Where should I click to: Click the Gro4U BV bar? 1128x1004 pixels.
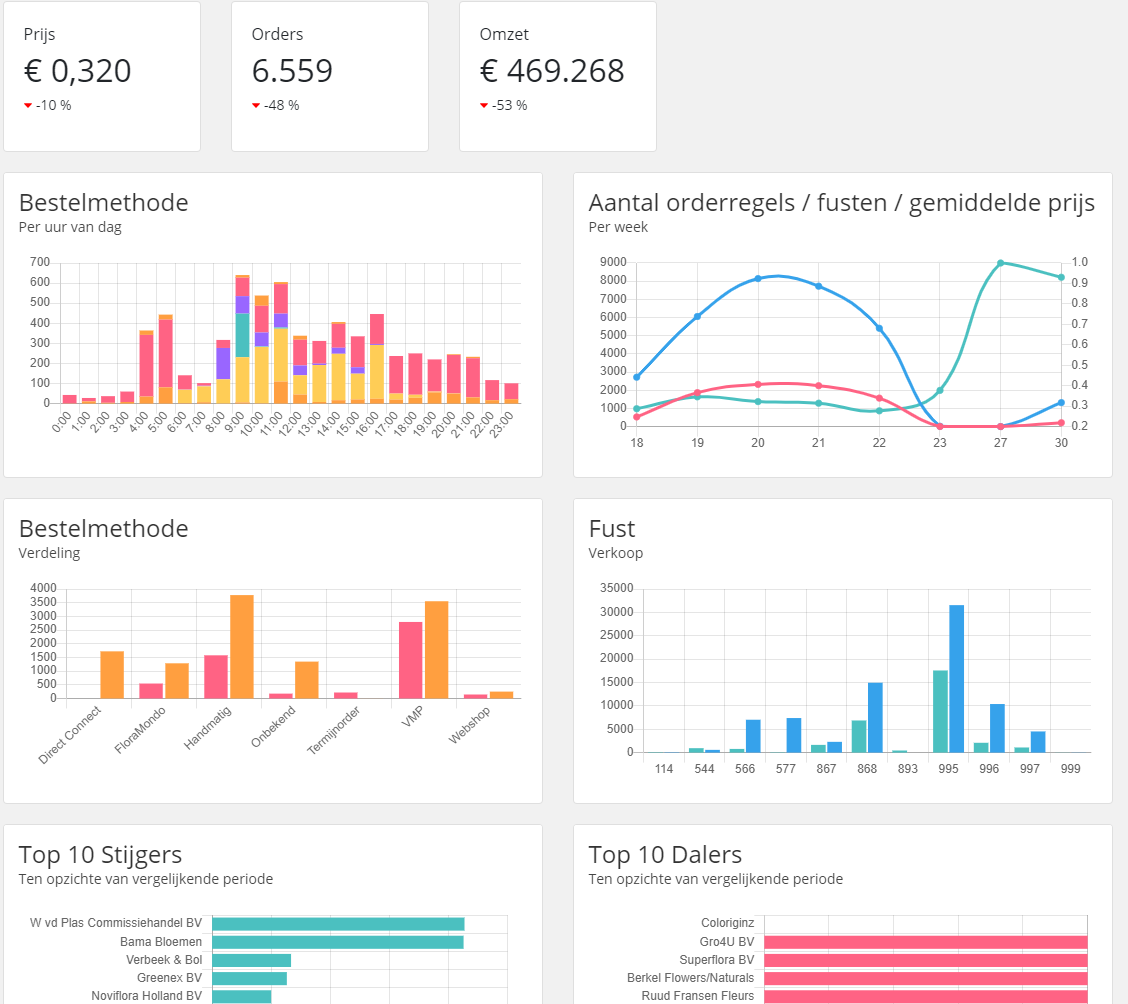(926, 942)
